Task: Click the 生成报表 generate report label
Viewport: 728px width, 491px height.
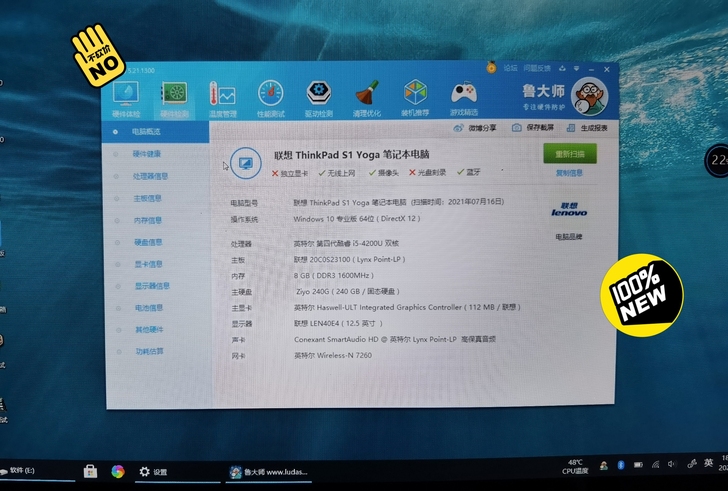Action: click(594, 128)
